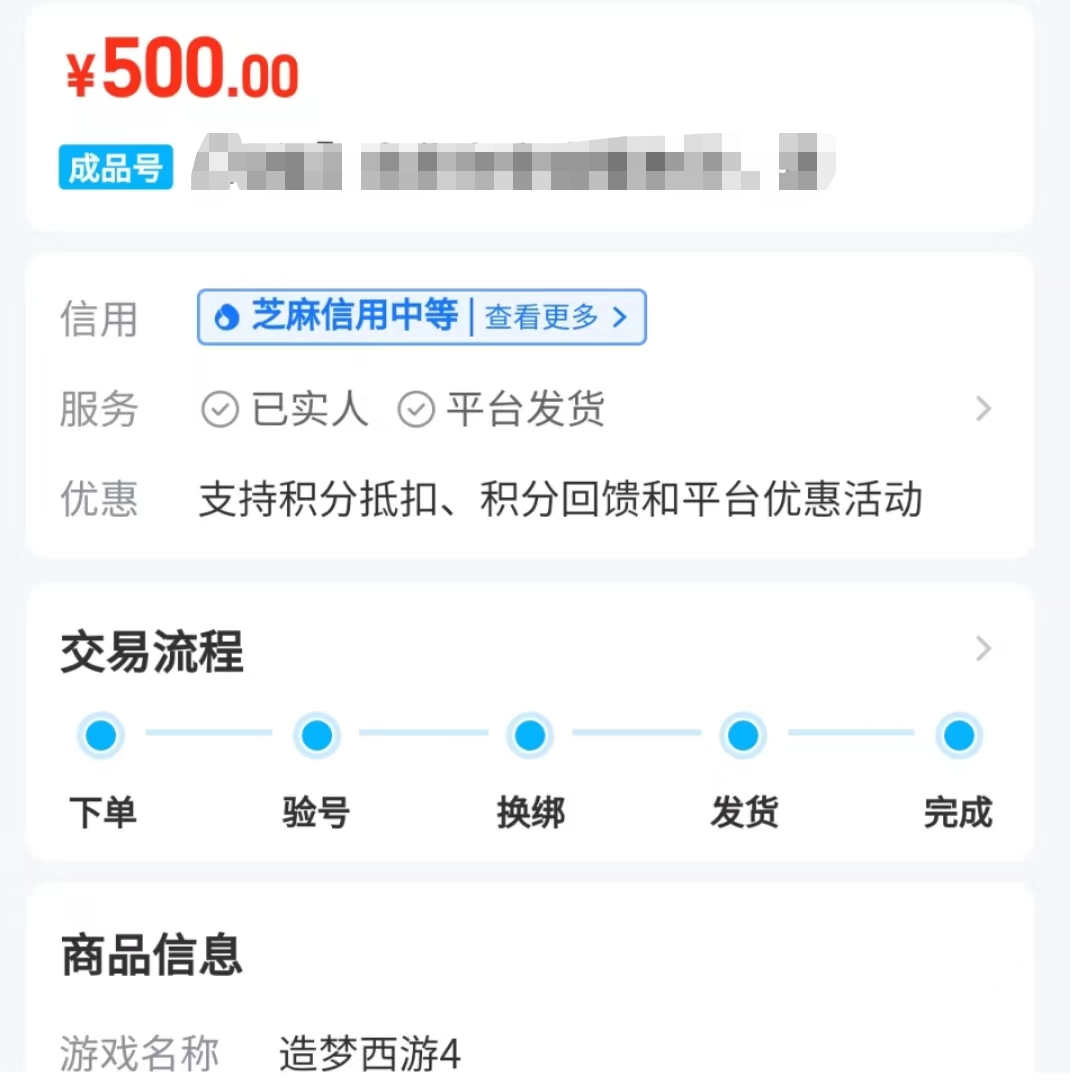Tap the 造梦西游4 game name
Image resolution: width=1070 pixels, height=1082 pixels.
pyautogui.click(x=370, y=1054)
